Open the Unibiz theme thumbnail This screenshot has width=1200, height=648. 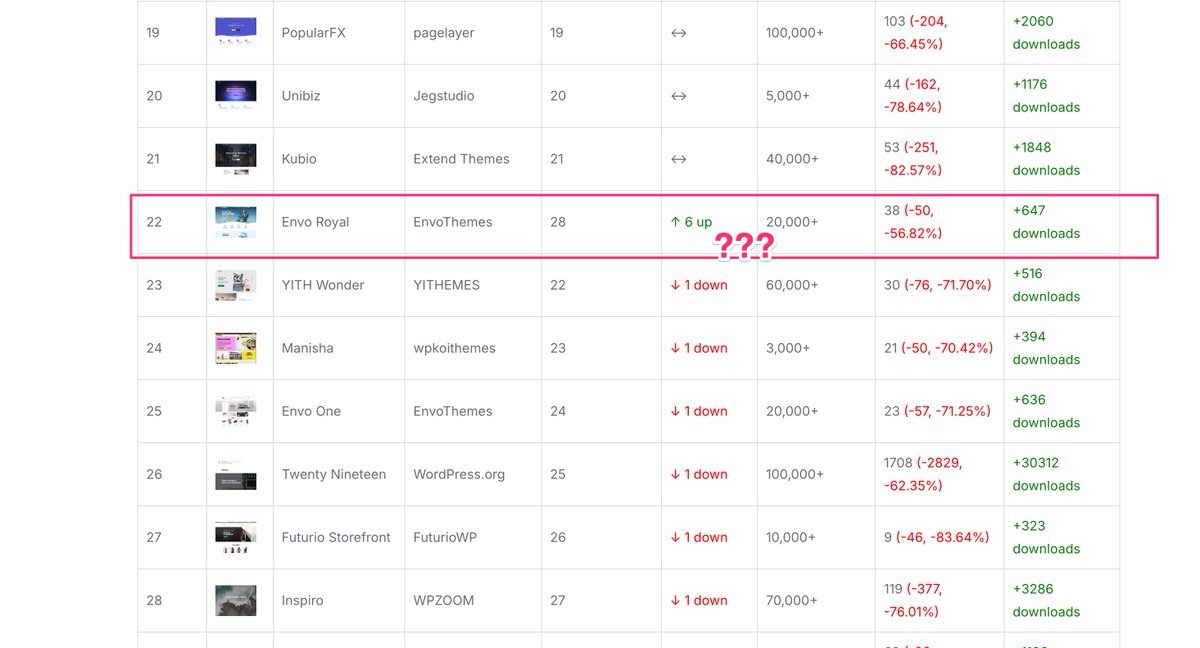tap(236, 95)
